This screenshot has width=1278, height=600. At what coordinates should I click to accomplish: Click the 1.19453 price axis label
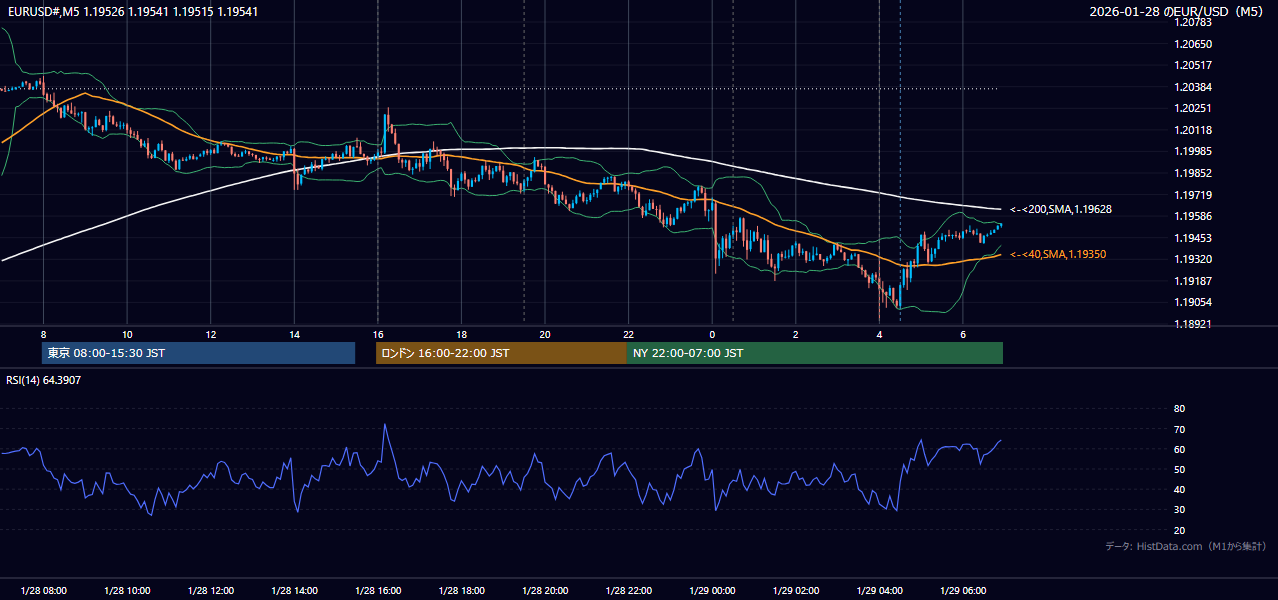pyautogui.click(x=1193, y=238)
